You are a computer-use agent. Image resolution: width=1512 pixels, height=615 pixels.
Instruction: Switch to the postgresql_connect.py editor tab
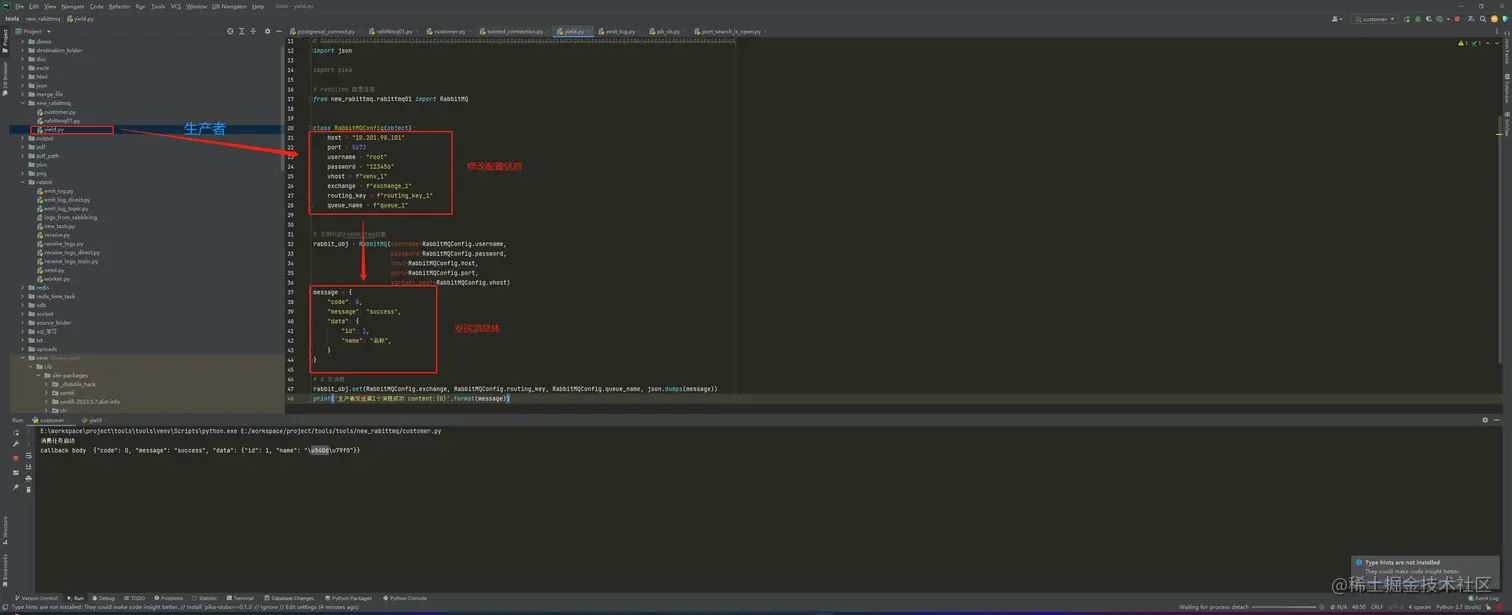click(325, 31)
